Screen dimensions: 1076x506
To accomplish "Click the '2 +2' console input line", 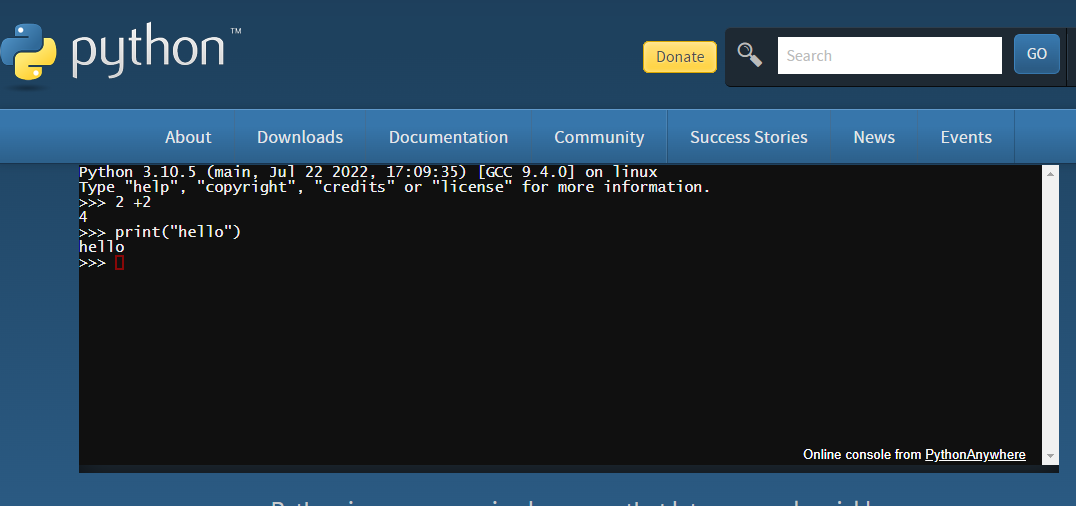I will 115,202.
